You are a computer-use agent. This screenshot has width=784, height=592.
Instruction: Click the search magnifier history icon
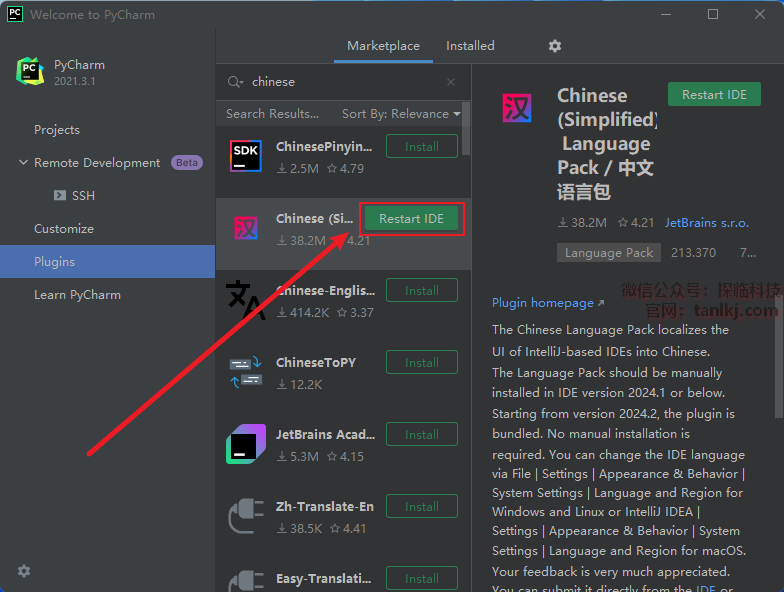coord(235,82)
